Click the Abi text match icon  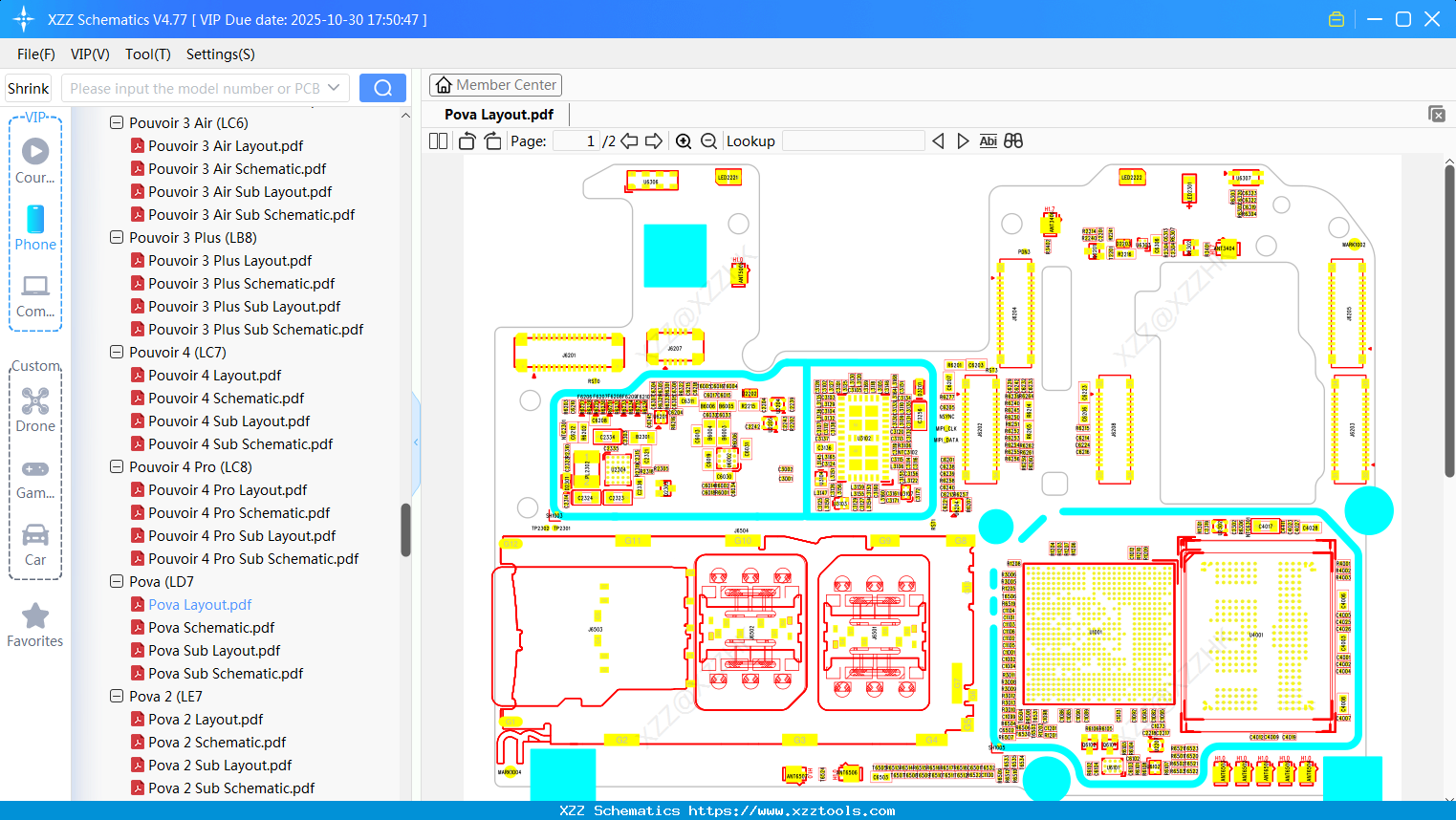pyautogui.click(x=989, y=141)
